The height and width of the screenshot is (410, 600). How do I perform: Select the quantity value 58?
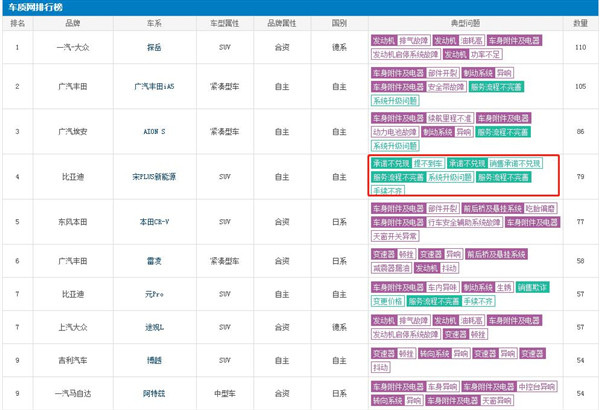click(580, 261)
